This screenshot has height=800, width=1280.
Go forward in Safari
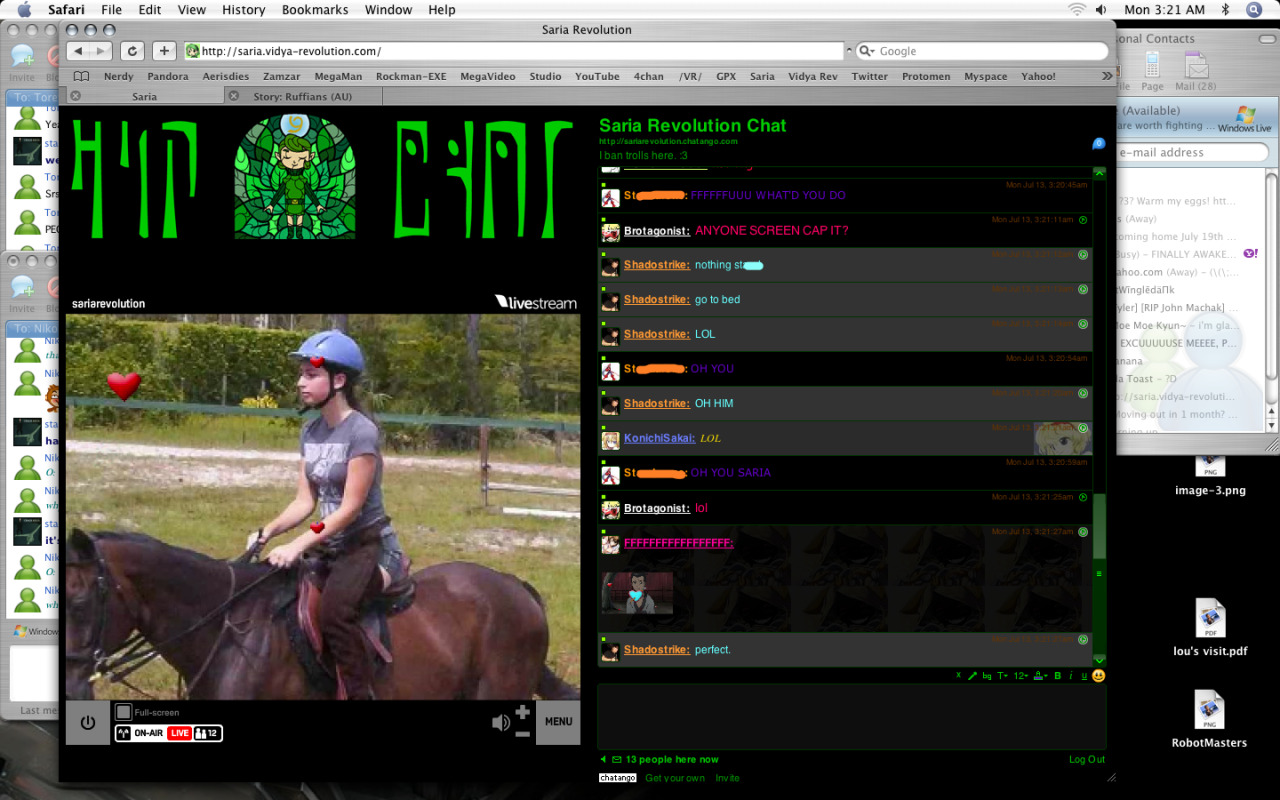pos(101,51)
